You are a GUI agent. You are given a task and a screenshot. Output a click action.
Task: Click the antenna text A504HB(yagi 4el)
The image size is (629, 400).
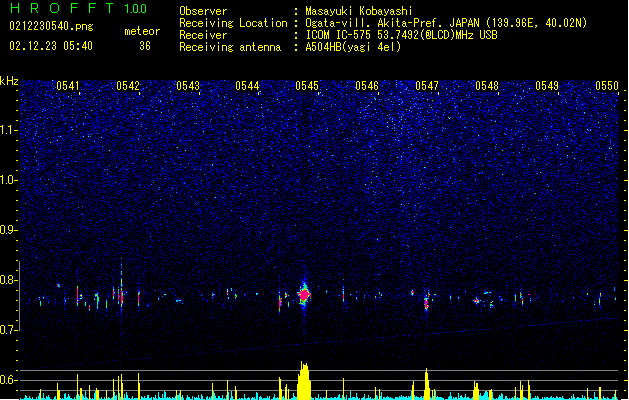353,47
